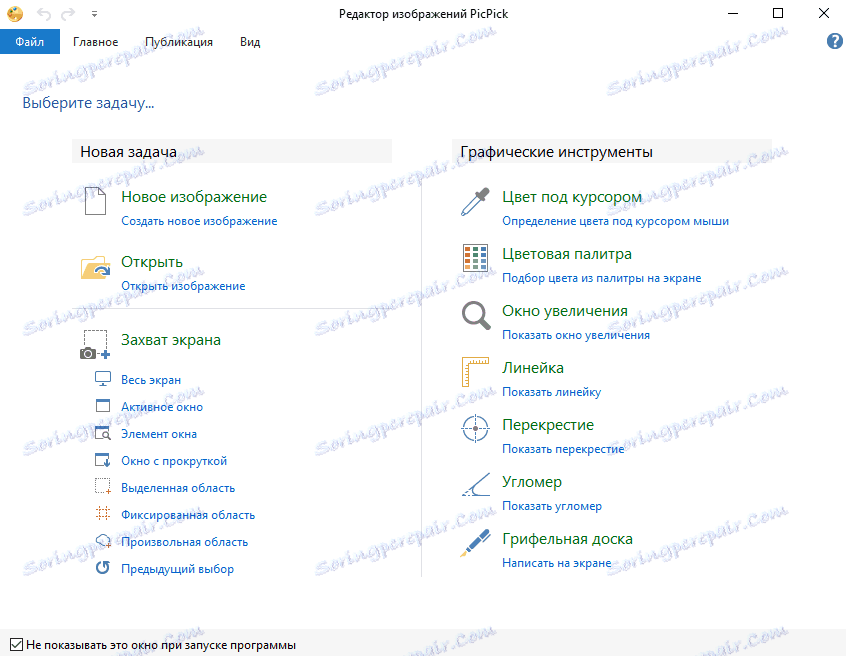Screen dimensions: 846x656
Task: Select 'Активное окно' capture option
Action: coord(162,407)
